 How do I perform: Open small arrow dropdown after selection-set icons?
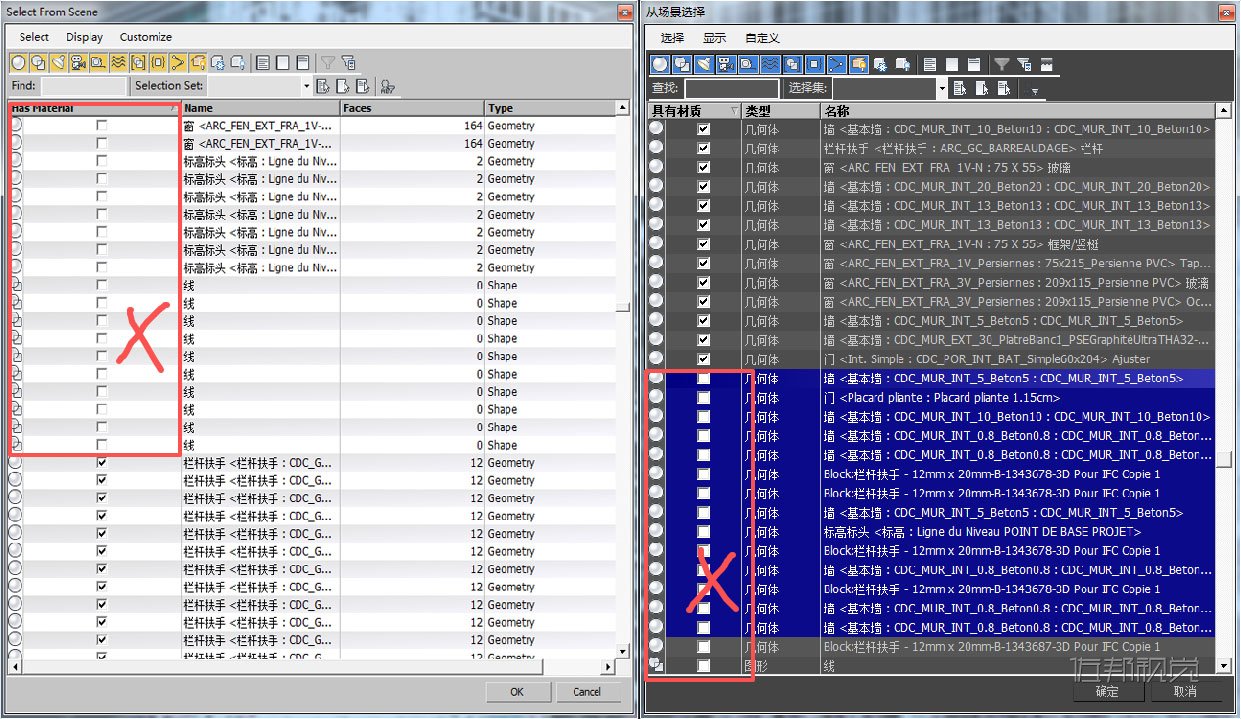(x=1034, y=91)
